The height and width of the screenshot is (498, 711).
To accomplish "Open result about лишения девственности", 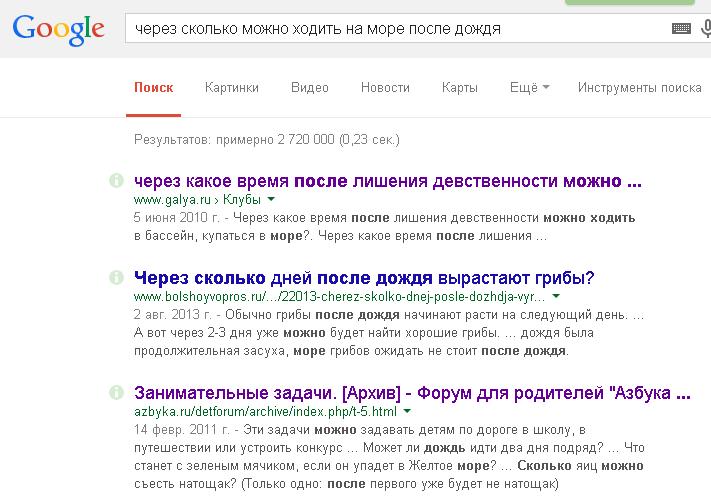I will coord(388,181).
